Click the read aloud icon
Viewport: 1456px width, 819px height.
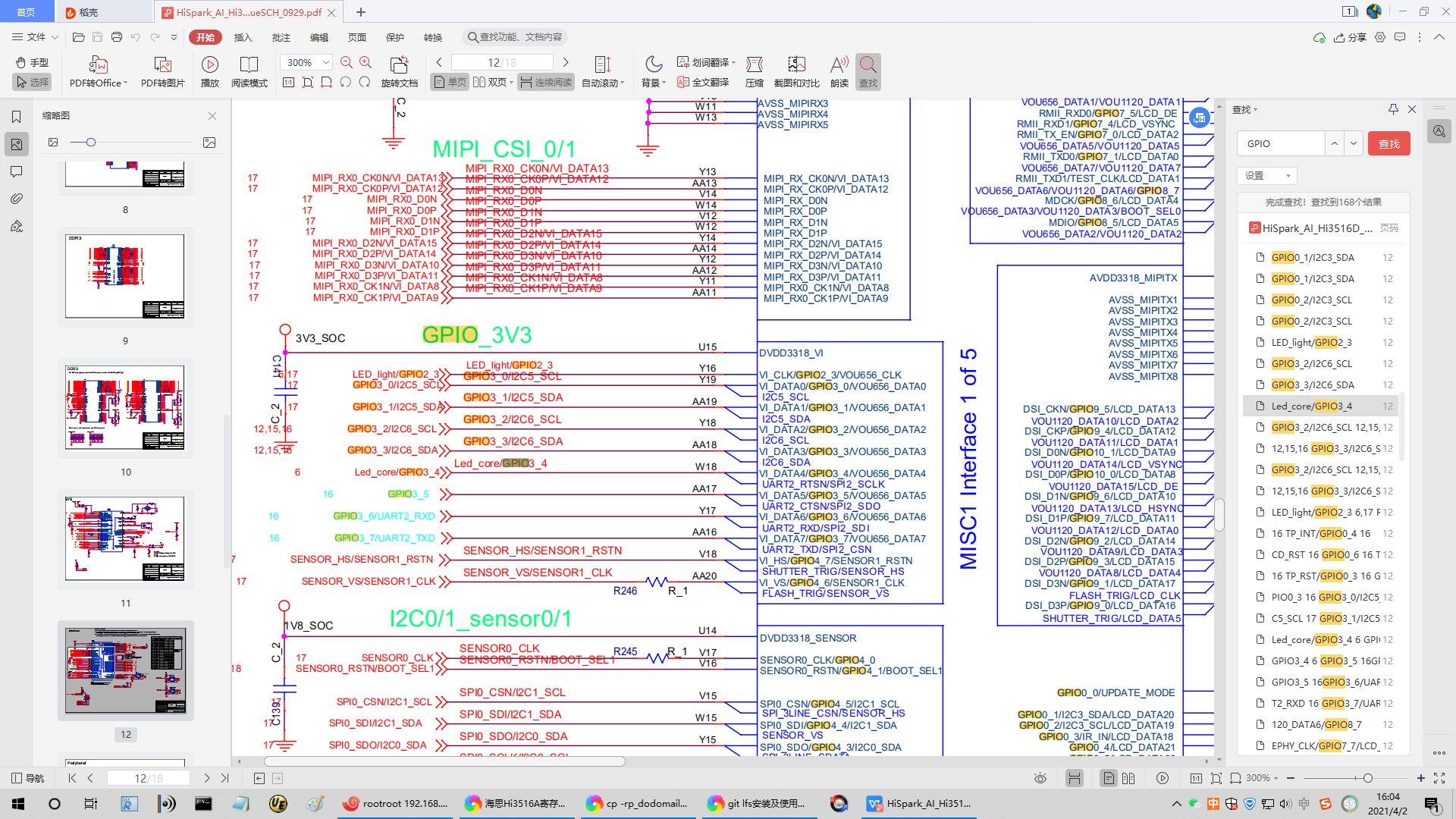click(839, 64)
